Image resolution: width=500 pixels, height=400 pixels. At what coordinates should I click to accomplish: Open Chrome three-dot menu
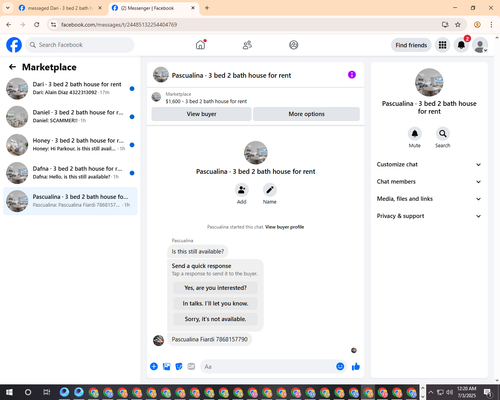click(x=491, y=24)
